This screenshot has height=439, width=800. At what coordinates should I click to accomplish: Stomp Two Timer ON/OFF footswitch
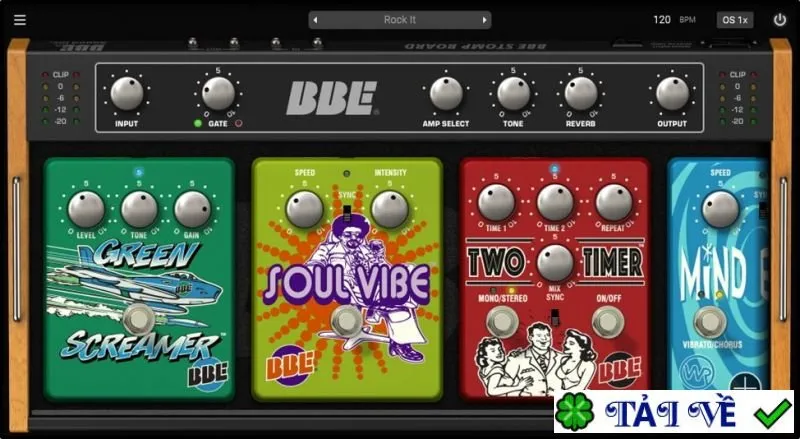point(608,322)
